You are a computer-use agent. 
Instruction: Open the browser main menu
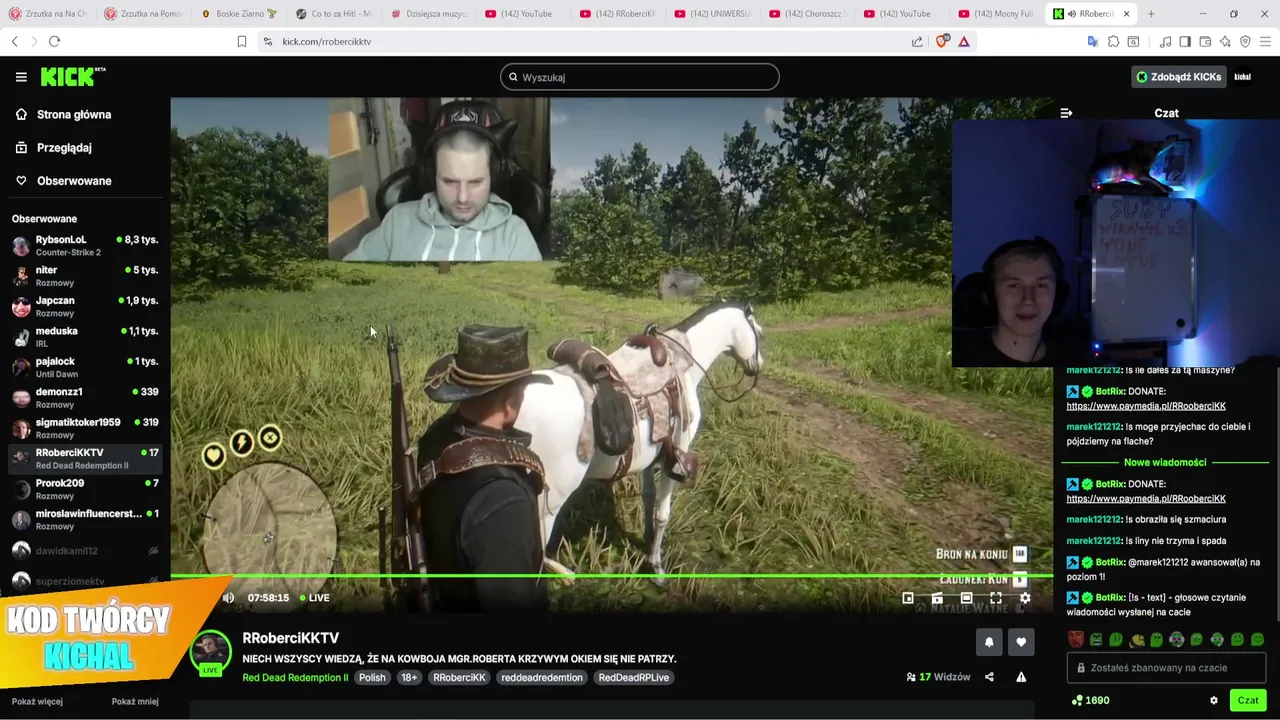tap(1266, 41)
